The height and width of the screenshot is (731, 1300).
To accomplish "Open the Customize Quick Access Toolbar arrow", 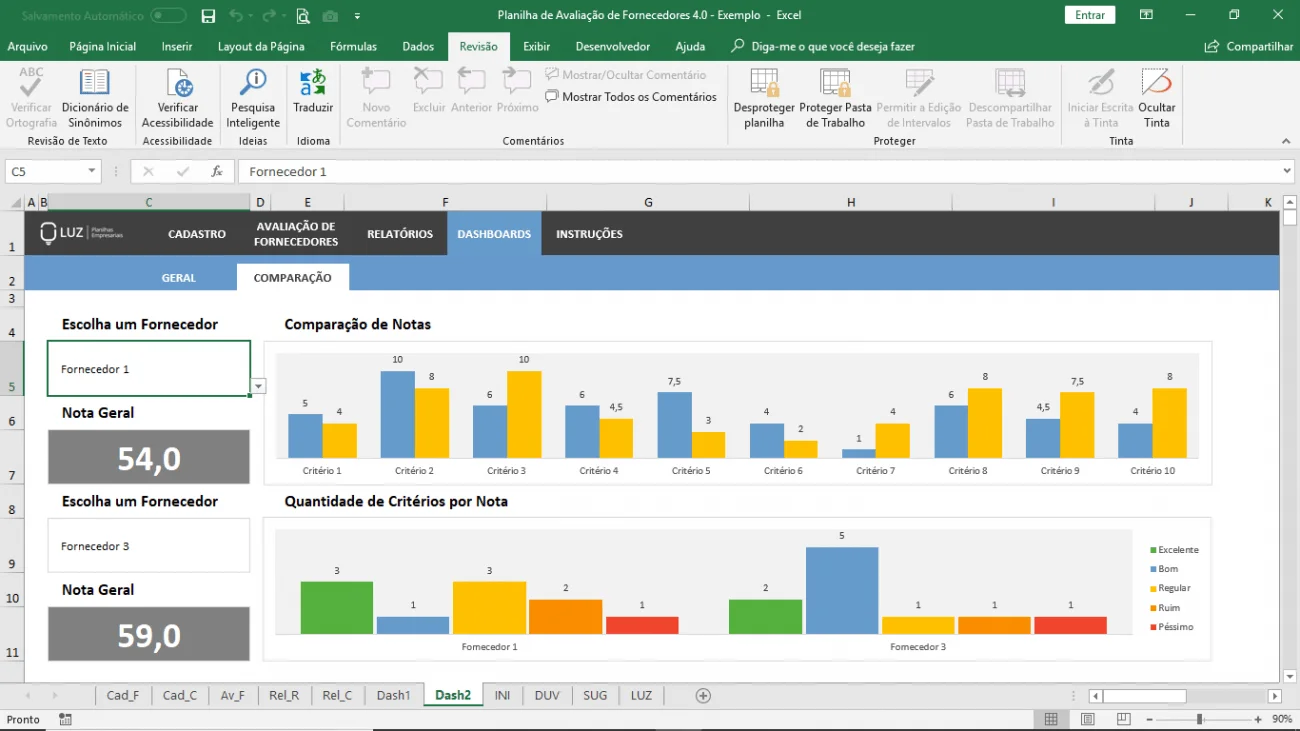I will [357, 16].
